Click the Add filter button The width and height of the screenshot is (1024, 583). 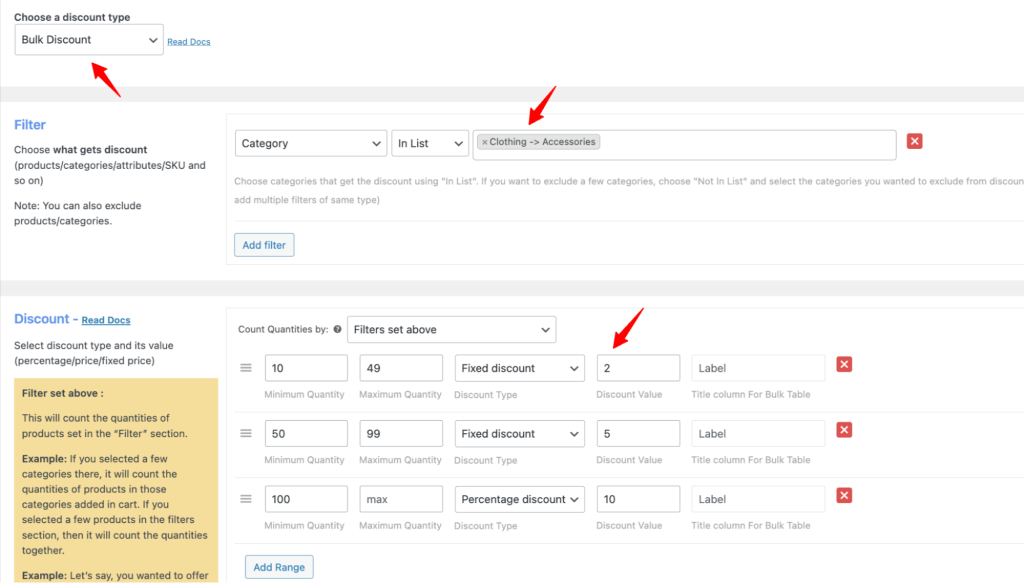pyautogui.click(x=263, y=244)
